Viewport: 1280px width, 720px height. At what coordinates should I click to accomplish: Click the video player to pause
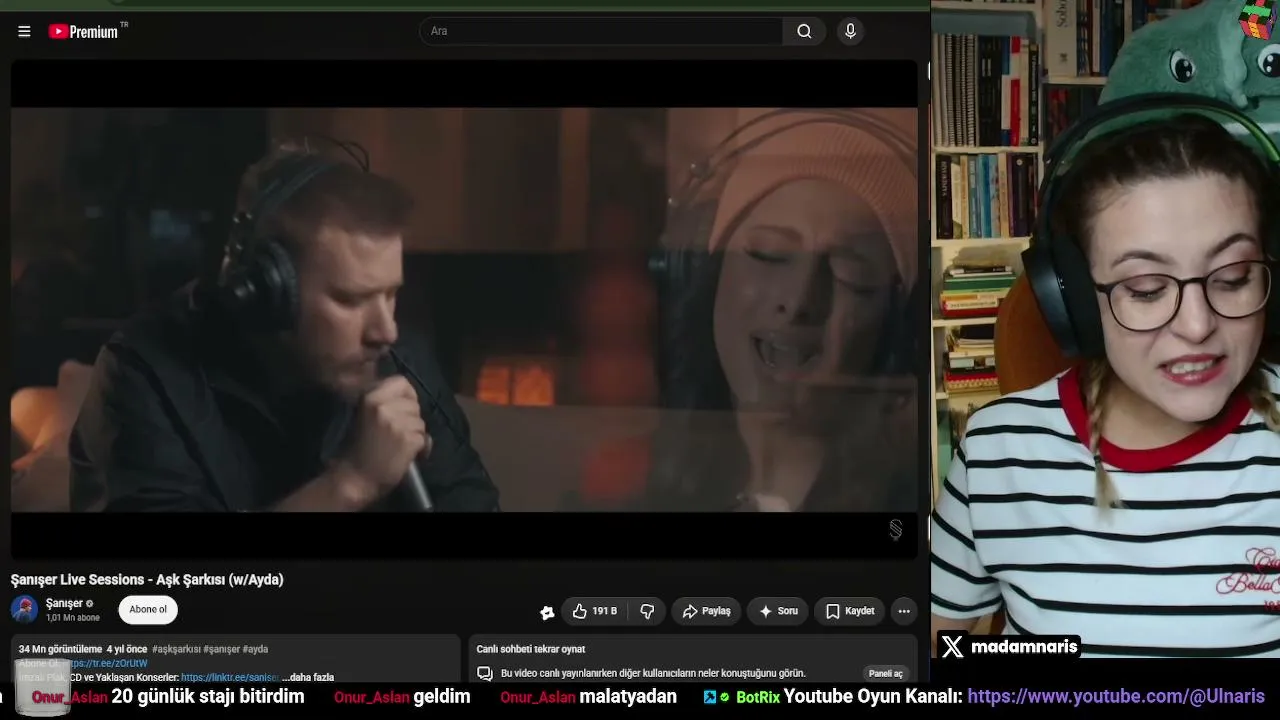click(464, 309)
